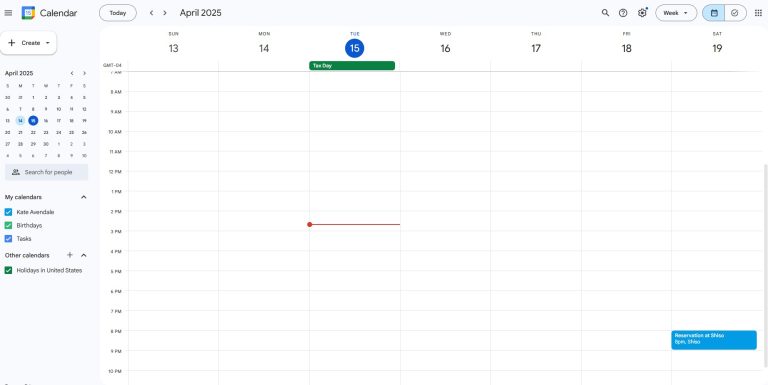
Task: Open the Tax Day all-day event
Action: click(352, 65)
